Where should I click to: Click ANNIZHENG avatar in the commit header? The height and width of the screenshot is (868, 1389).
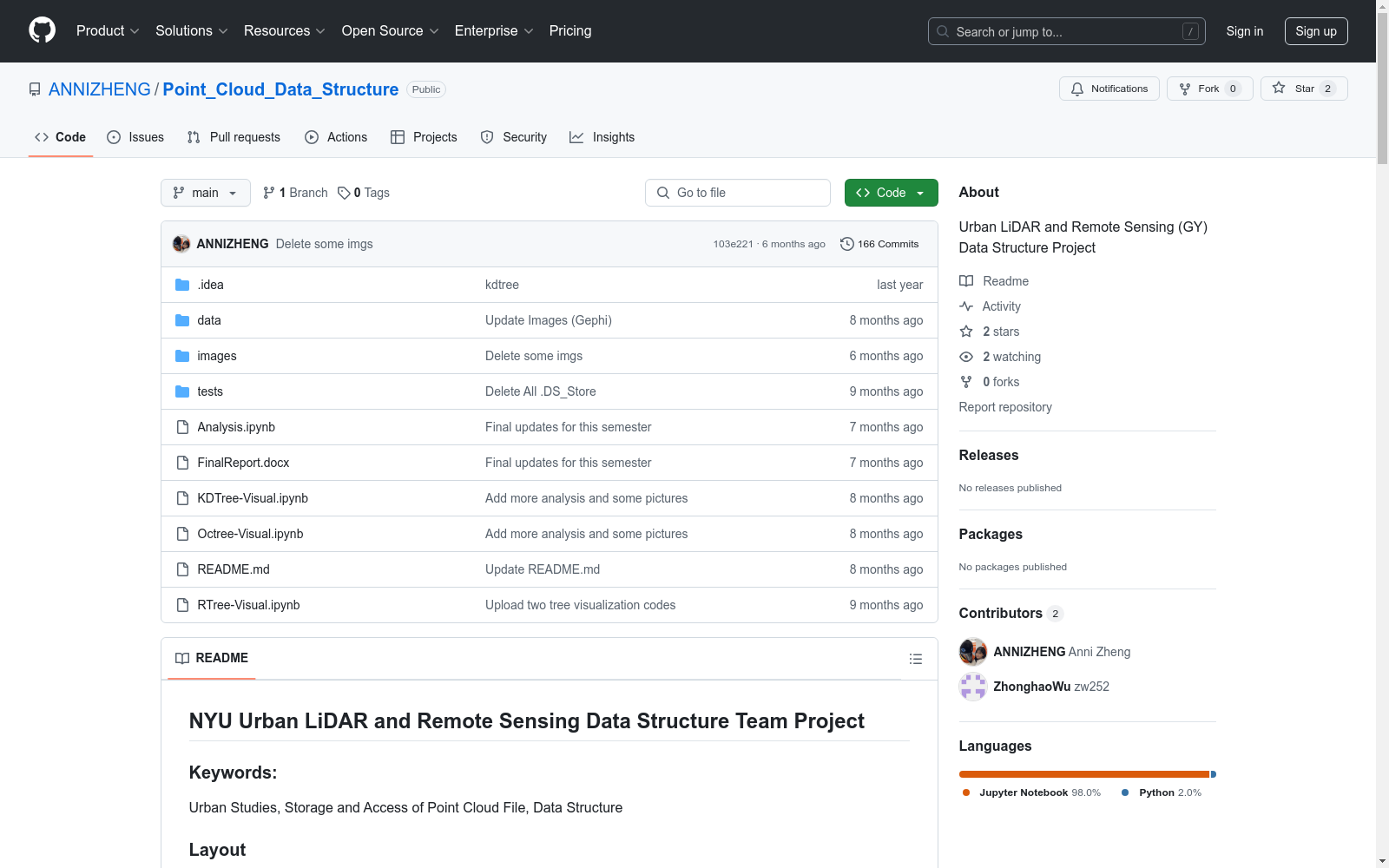click(181, 244)
